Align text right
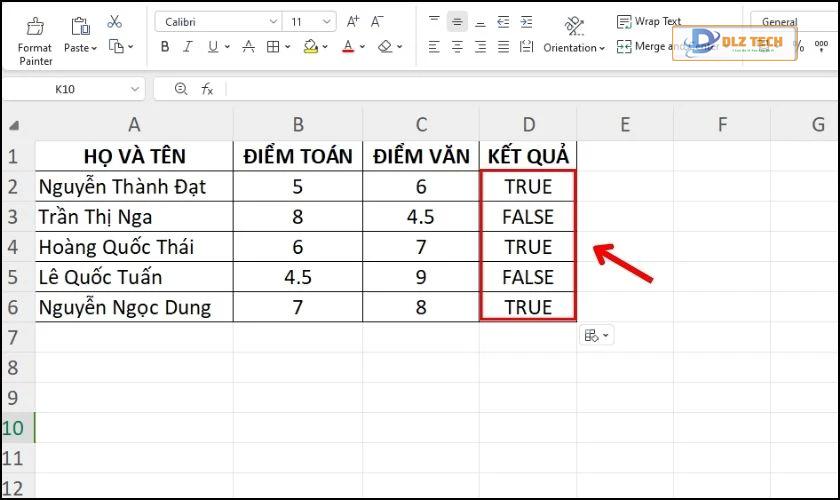The height and width of the screenshot is (500, 840). [481, 47]
